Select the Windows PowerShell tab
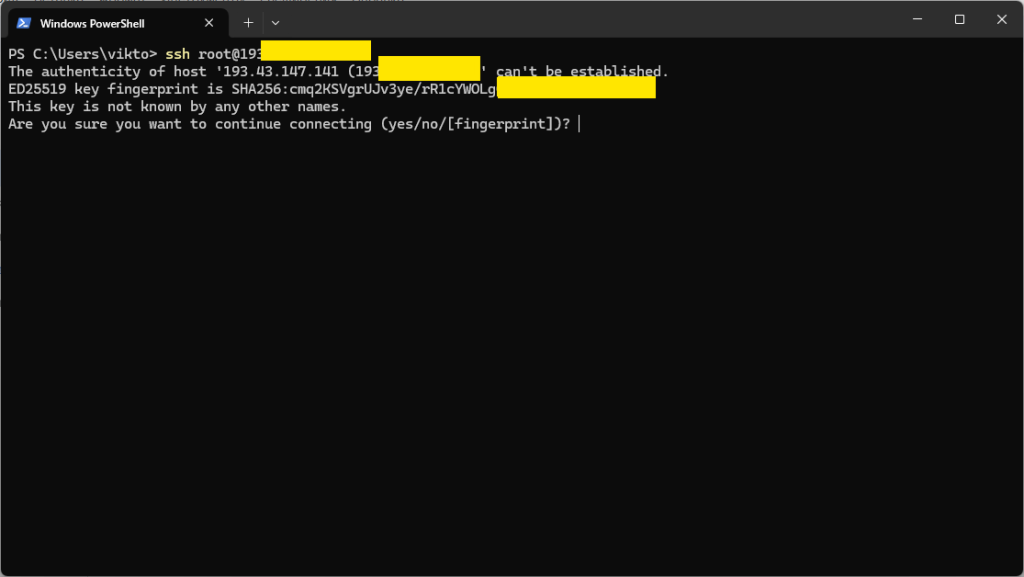Image resolution: width=1024 pixels, height=577 pixels. (118, 23)
